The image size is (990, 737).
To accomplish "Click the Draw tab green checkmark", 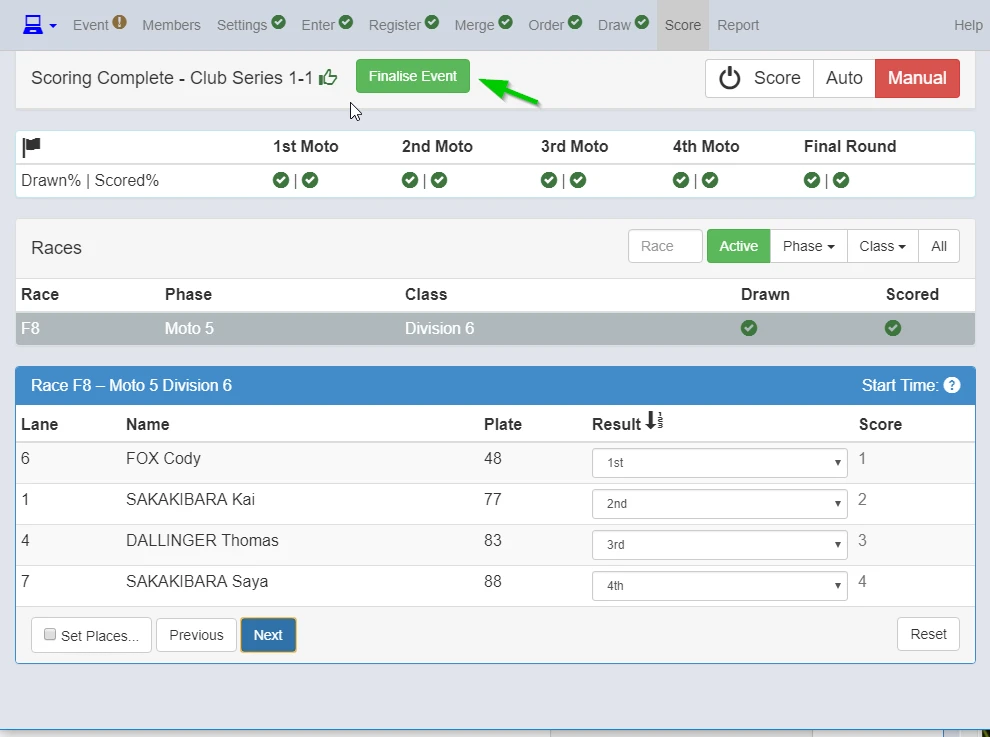I will (642, 23).
